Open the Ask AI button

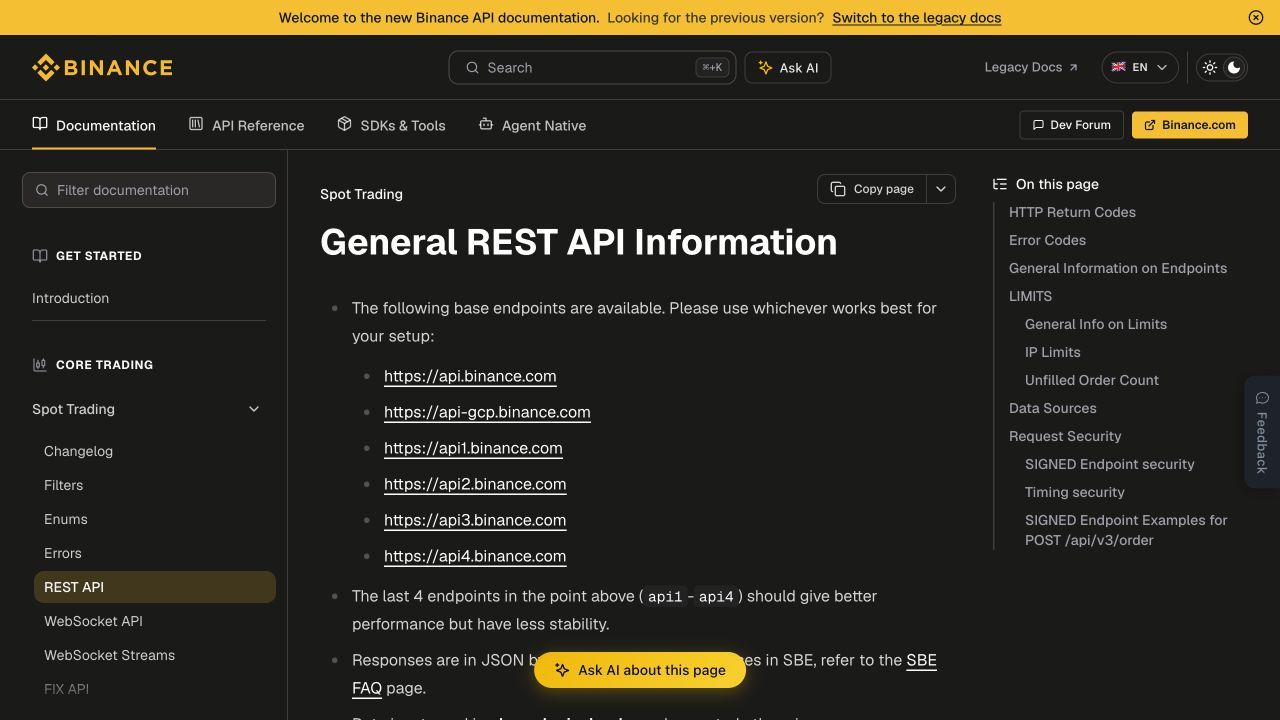(x=788, y=68)
